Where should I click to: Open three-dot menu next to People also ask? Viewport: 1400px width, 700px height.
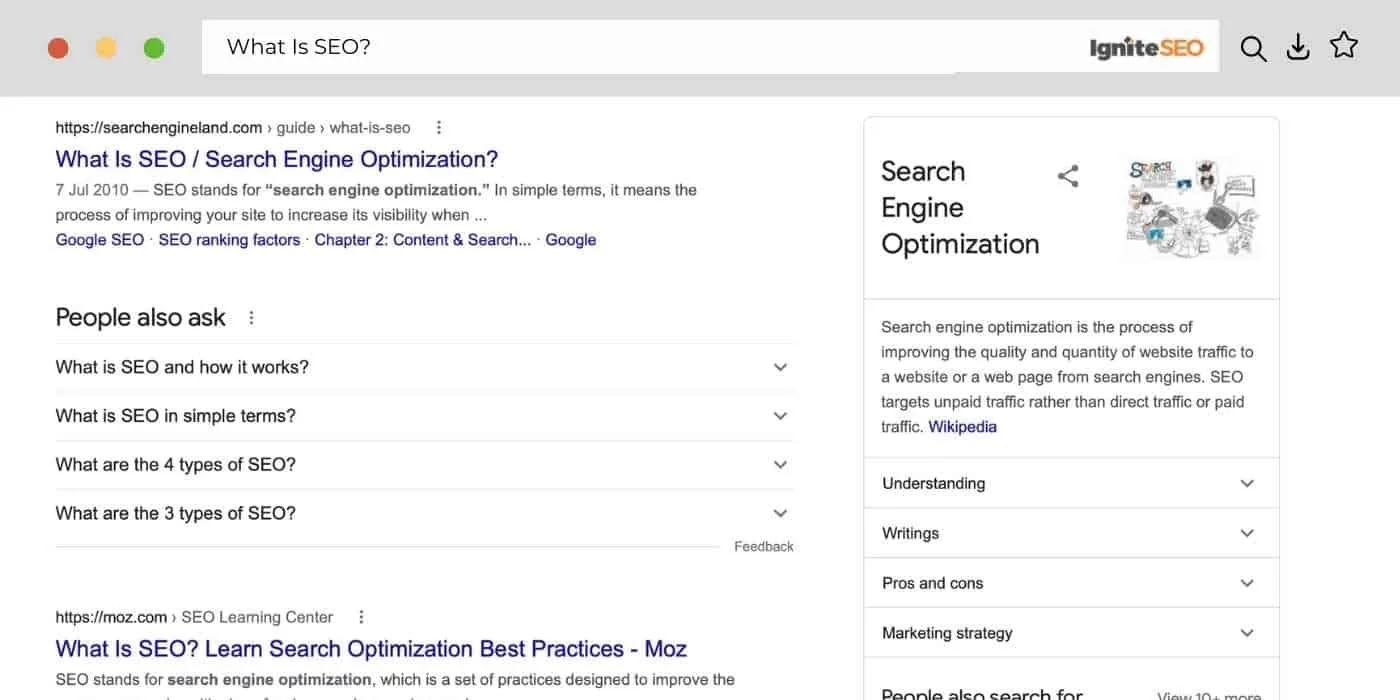(251, 318)
